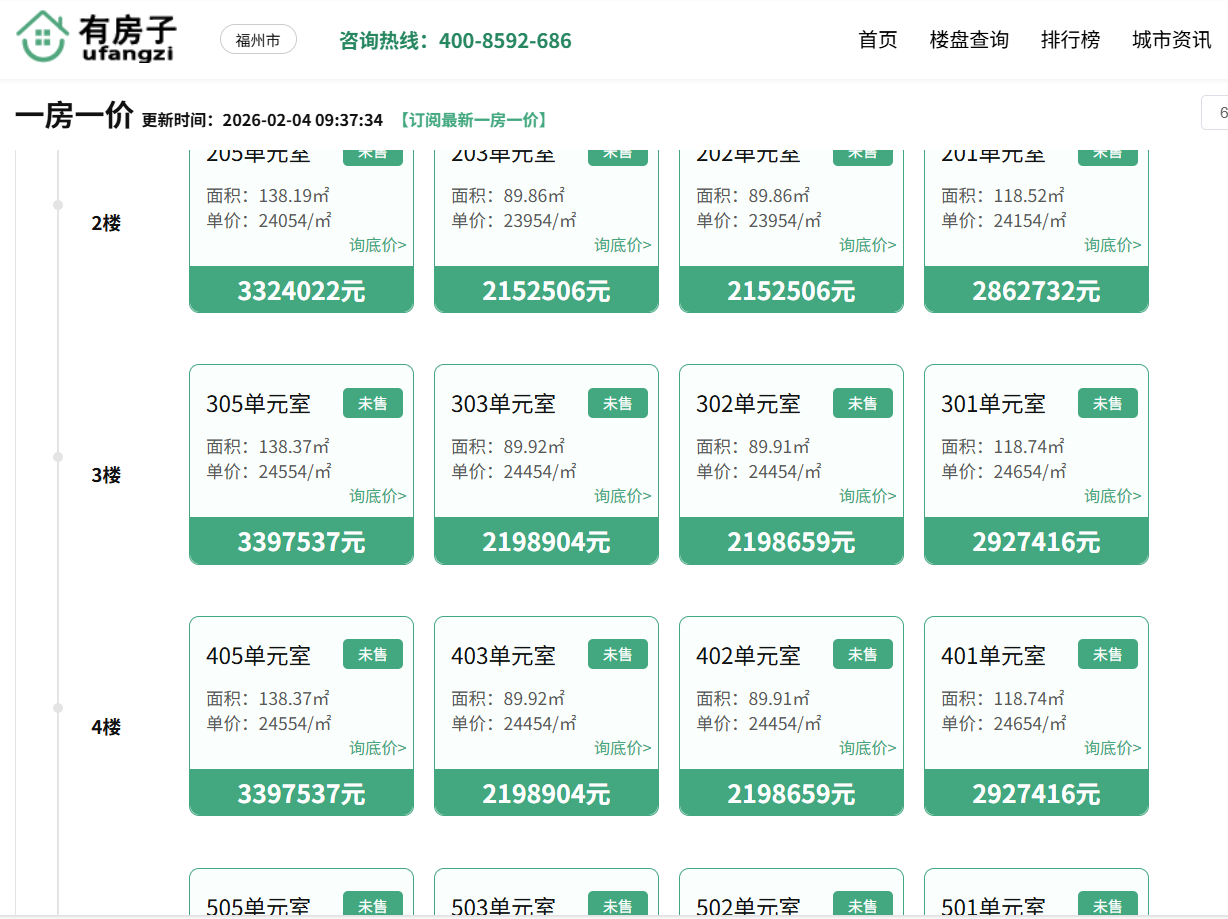Click 订阅最新一房一价 subscribe link
The height and width of the screenshot is (919, 1228).
[473, 120]
